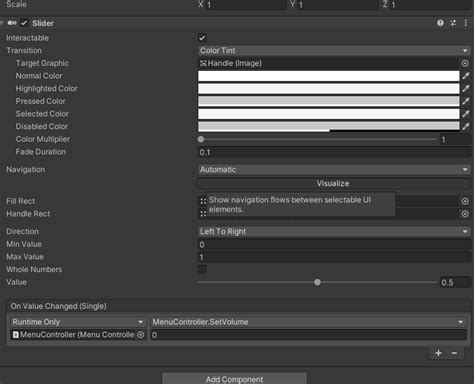The height and width of the screenshot is (384, 474).
Task: Open the Pressed Color swatch
Action: tap(329, 101)
